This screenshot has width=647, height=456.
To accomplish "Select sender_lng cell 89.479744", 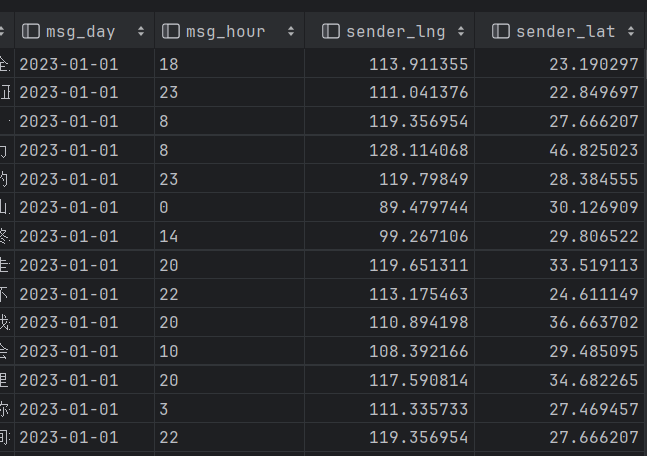I will [390, 207].
